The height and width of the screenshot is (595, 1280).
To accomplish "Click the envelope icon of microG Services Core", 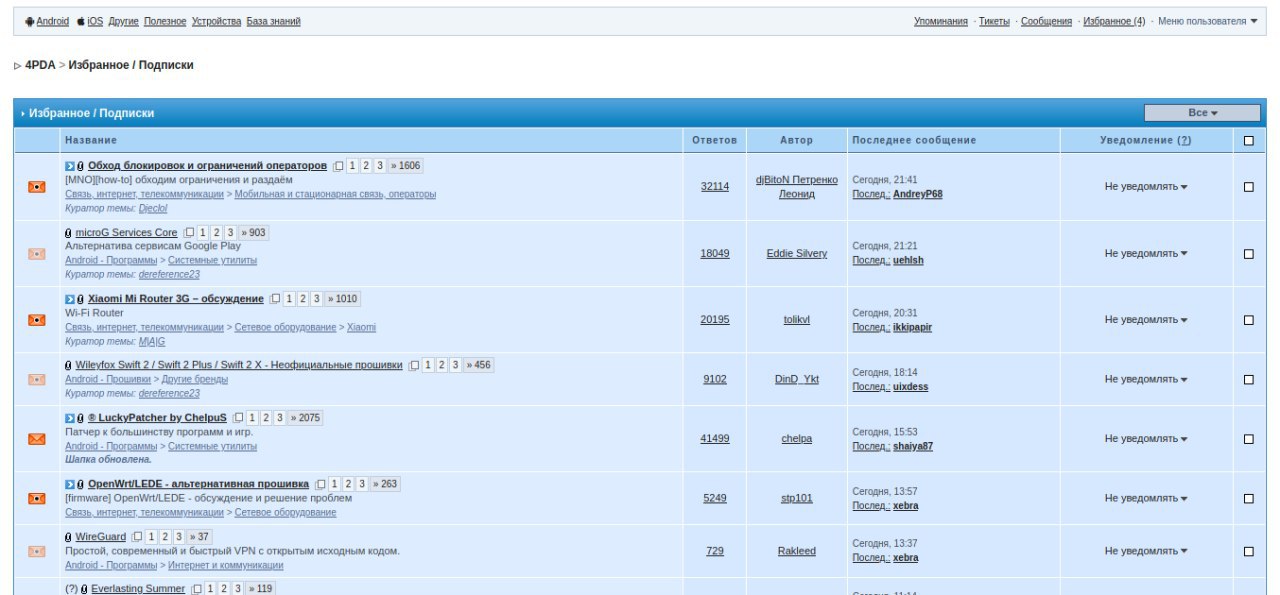I will coord(37,254).
